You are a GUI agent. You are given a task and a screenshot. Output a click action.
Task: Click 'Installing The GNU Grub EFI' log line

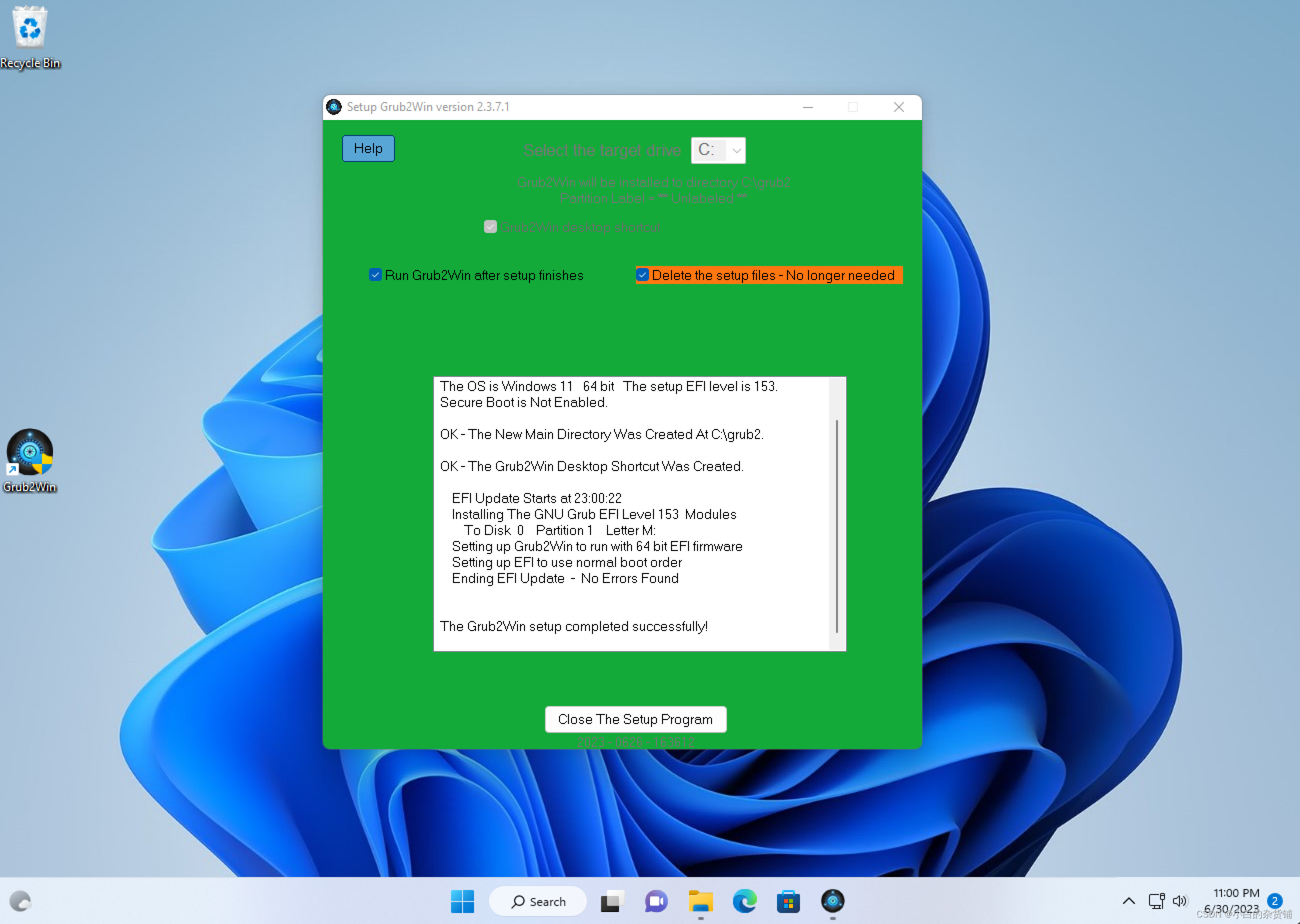[x=594, y=514]
